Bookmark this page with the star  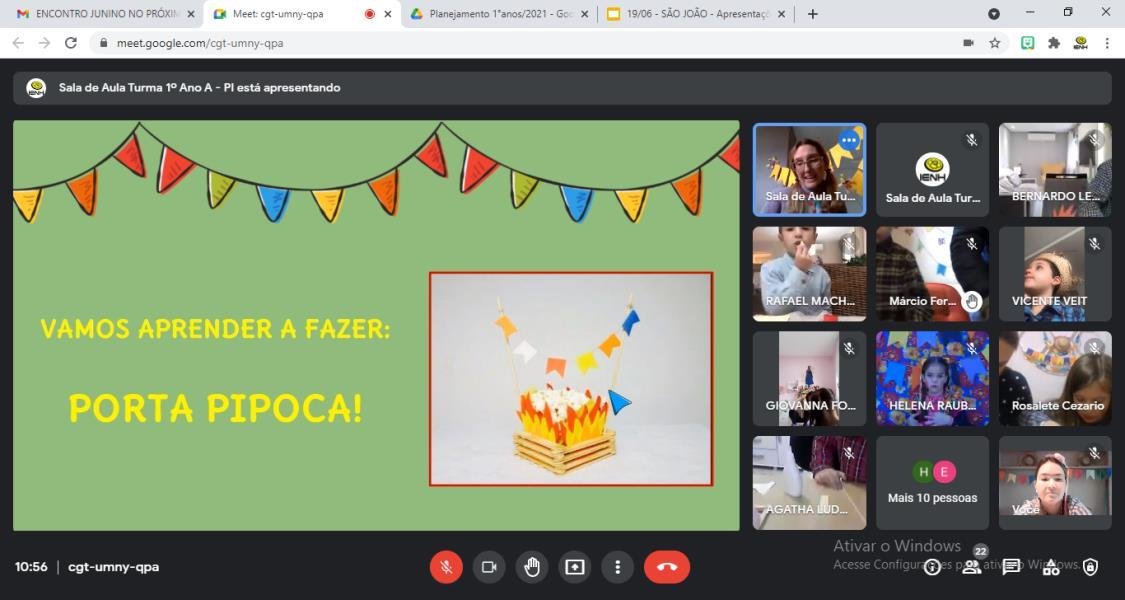click(994, 43)
